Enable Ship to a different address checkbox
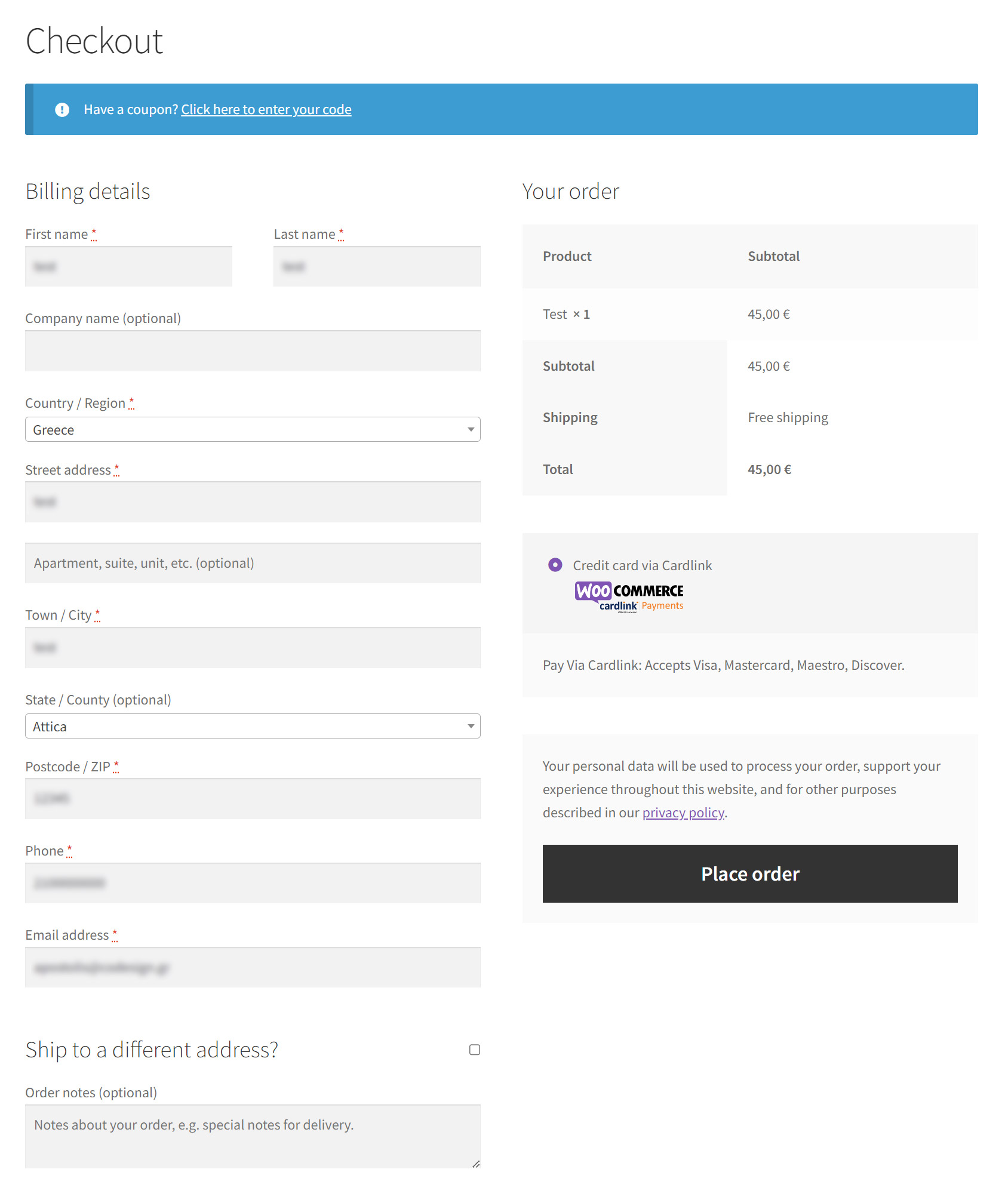 [475, 1050]
